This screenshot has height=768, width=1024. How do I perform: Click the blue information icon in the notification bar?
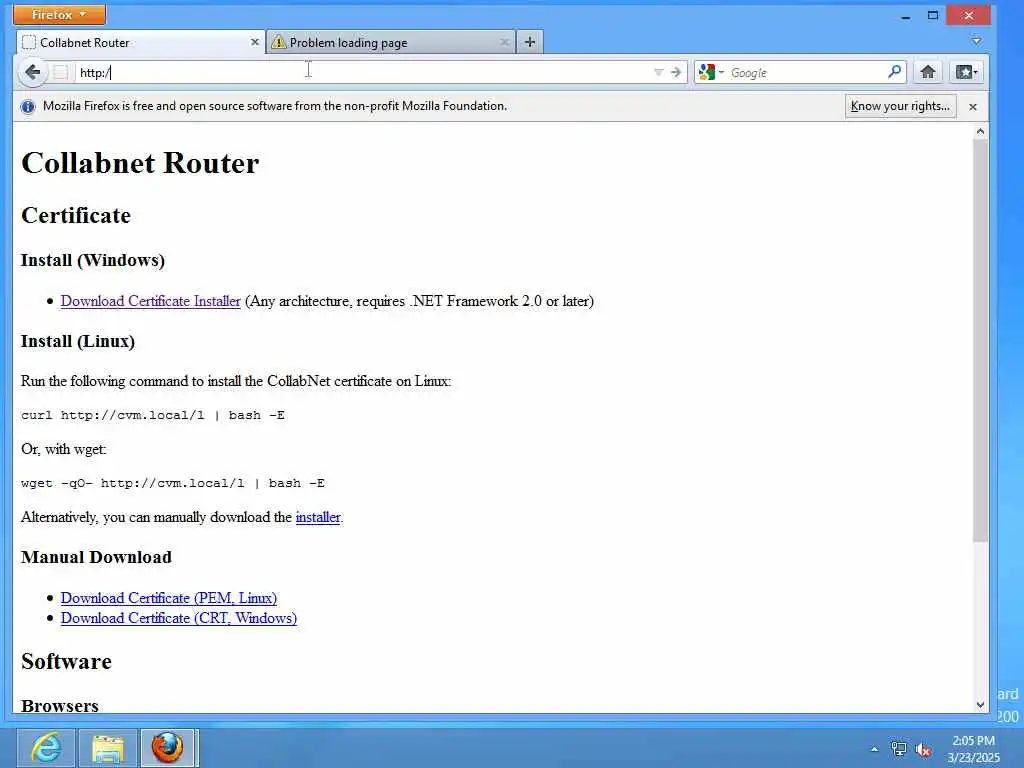pyautogui.click(x=28, y=106)
